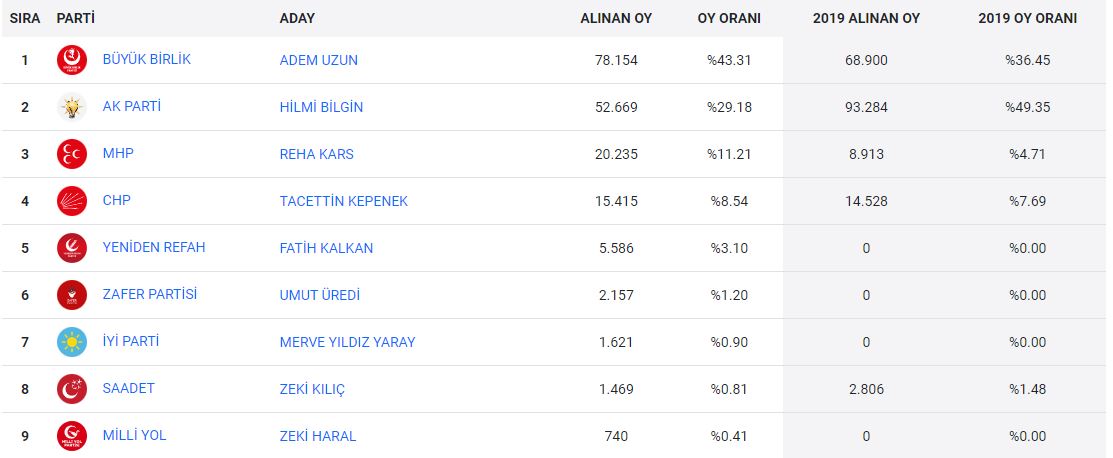Click the Saadet party crescent logo
This screenshot has width=1113, height=458.
[72, 389]
